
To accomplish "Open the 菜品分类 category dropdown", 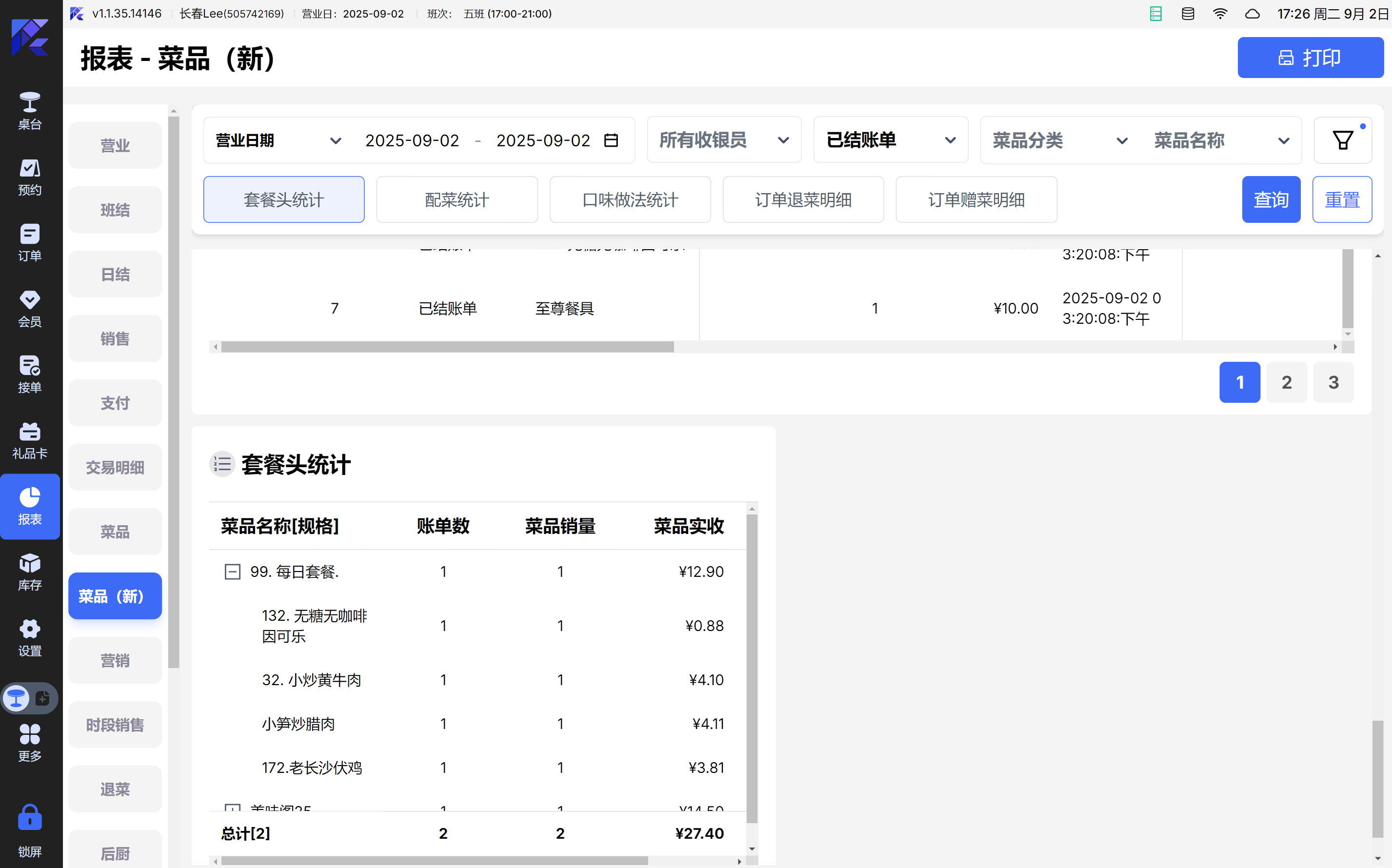I will [x=1059, y=140].
